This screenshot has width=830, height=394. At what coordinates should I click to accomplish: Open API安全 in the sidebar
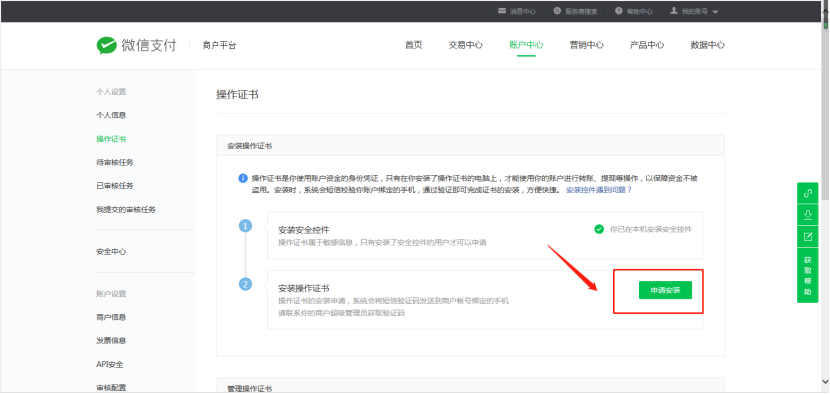point(110,364)
